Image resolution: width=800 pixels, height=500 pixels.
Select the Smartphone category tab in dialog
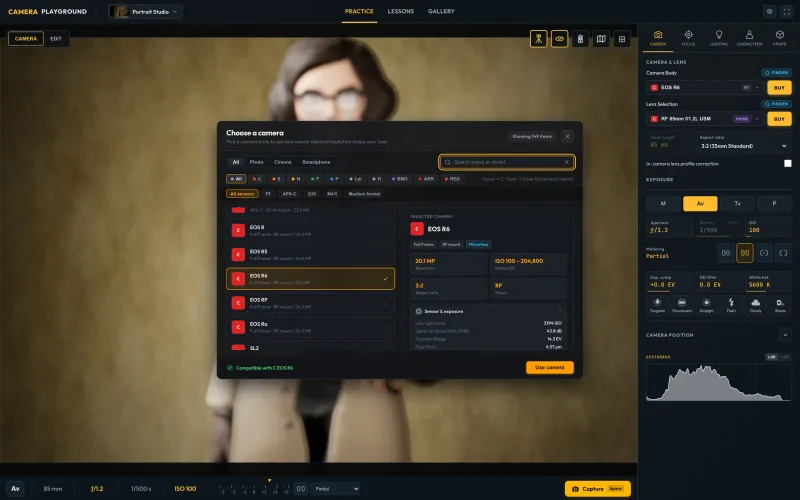click(x=316, y=162)
